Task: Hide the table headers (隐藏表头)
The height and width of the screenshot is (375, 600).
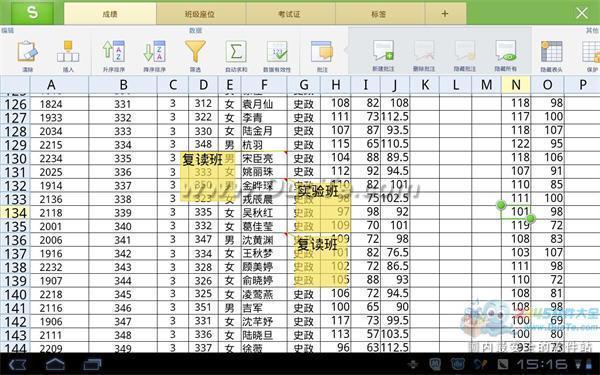Action: (551, 56)
